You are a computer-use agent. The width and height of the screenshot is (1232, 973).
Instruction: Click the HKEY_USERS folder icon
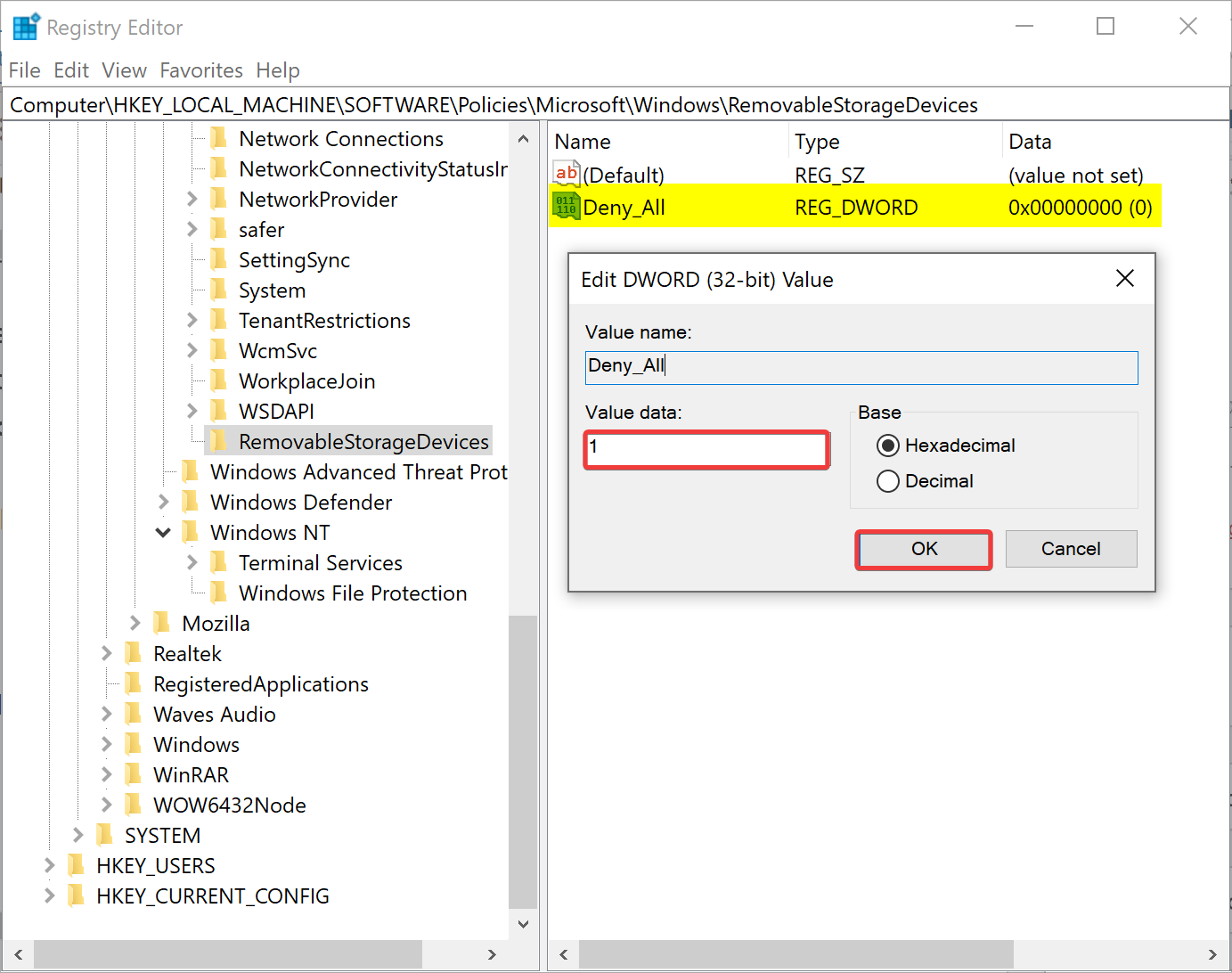pyautogui.click(x=76, y=865)
